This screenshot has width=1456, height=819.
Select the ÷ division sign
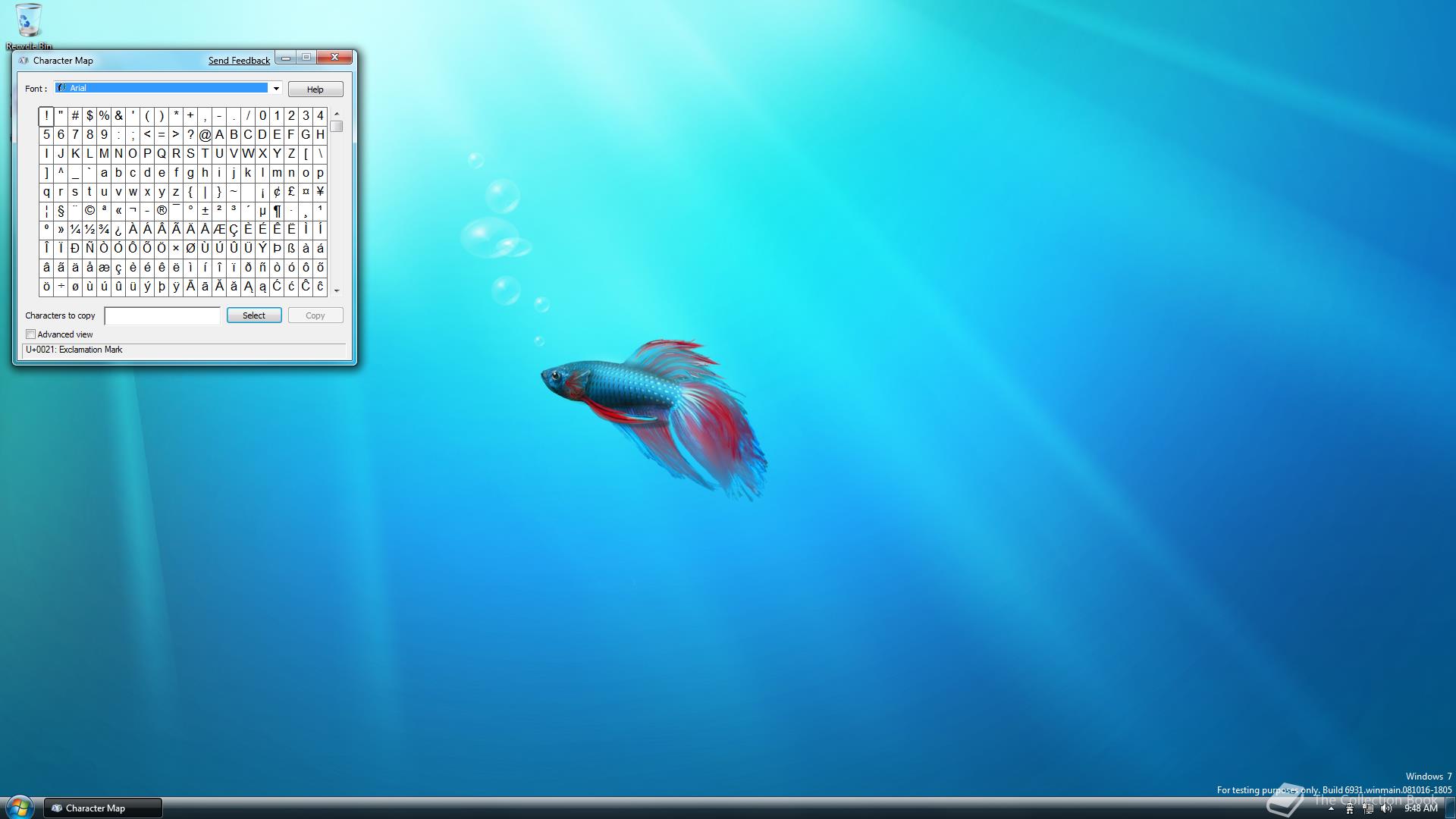[x=61, y=287]
